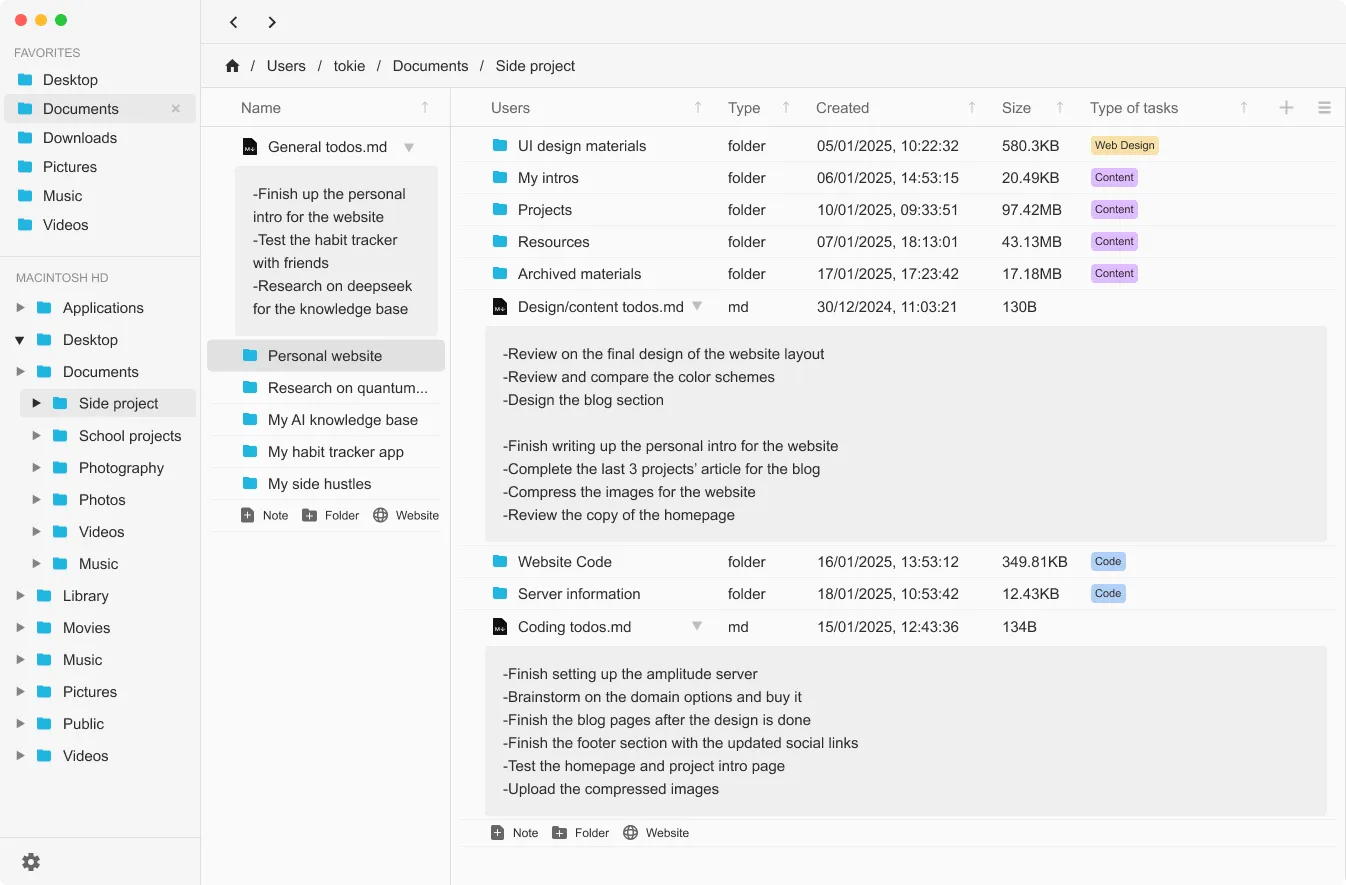This screenshot has width=1346, height=885.
Task: Add a Website in the right panel footer
Action: 656,833
